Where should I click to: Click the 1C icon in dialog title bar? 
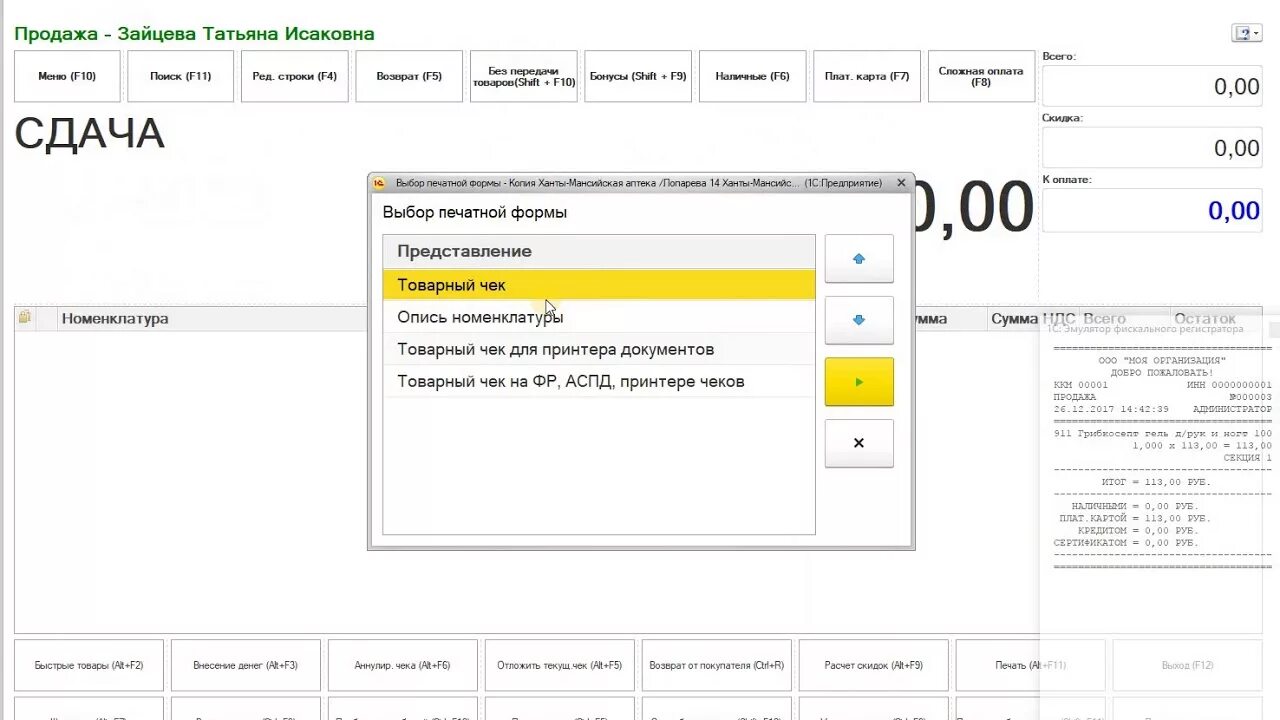pyautogui.click(x=380, y=183)
